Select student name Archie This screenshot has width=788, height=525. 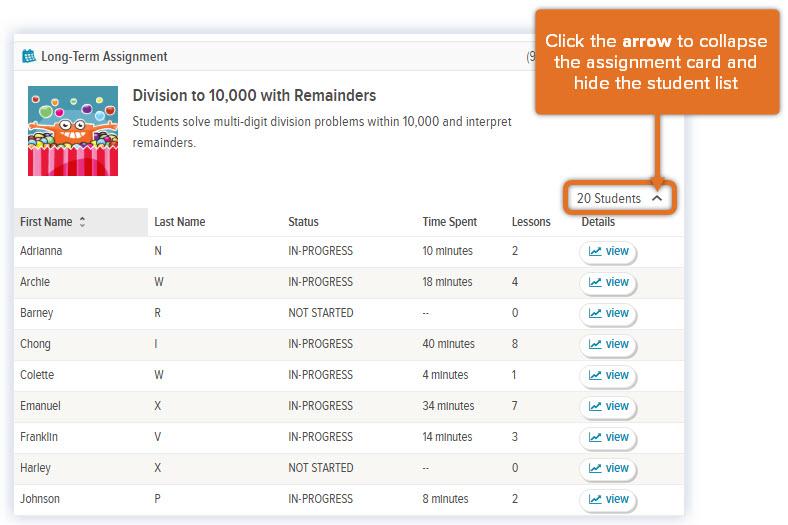point(35,282)
